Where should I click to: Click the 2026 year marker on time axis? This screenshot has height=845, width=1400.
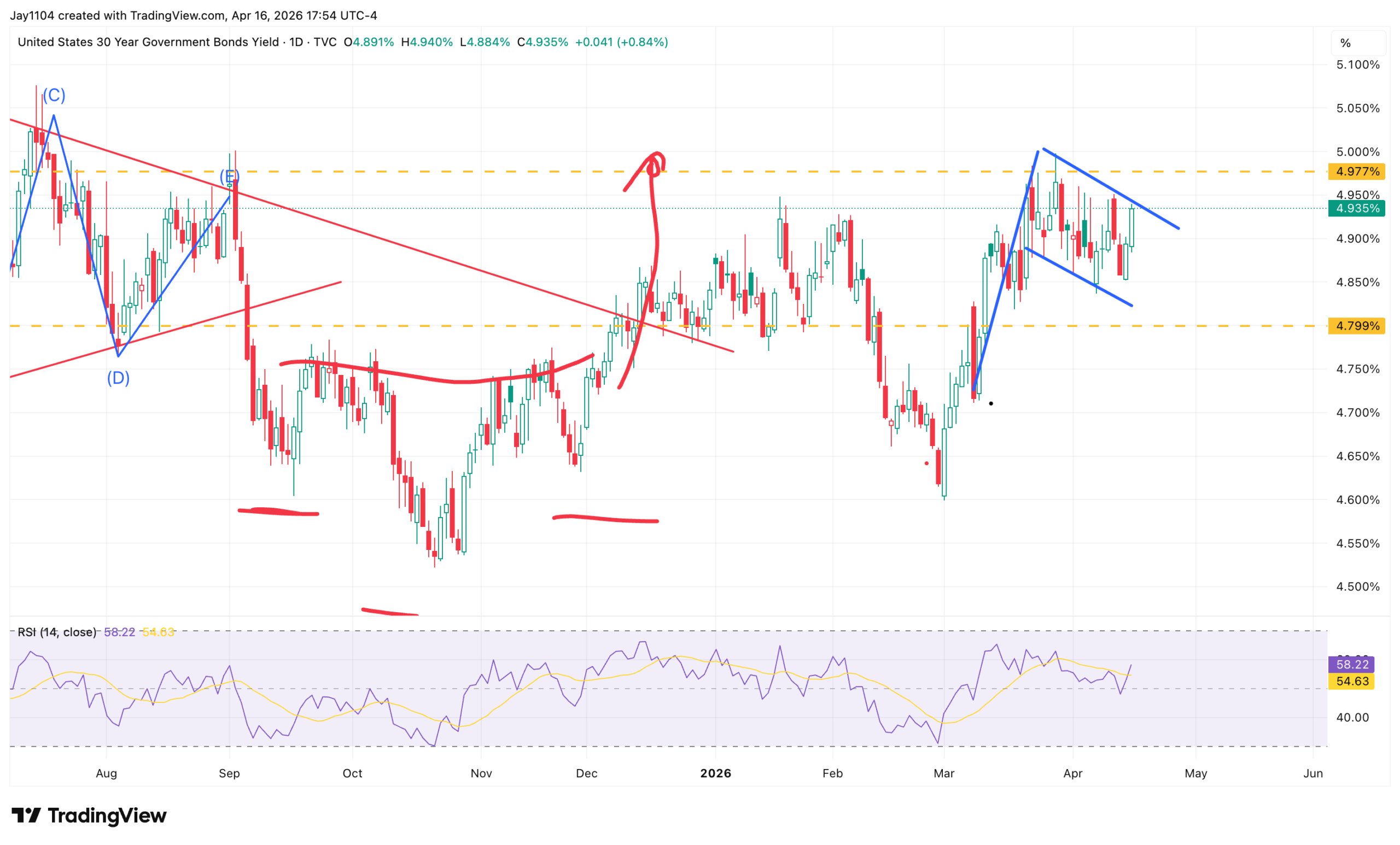pyautogui.click(x=716, y=773)
